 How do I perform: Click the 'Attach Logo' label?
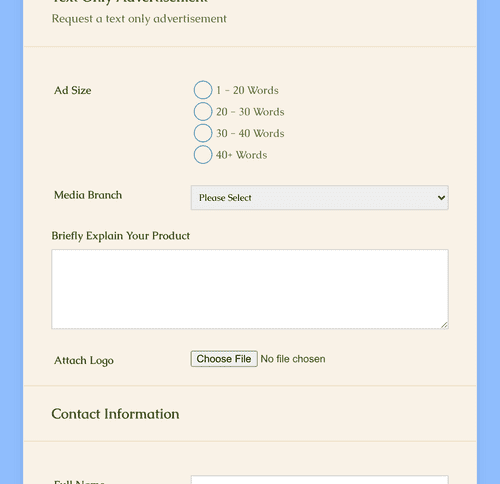84,360
